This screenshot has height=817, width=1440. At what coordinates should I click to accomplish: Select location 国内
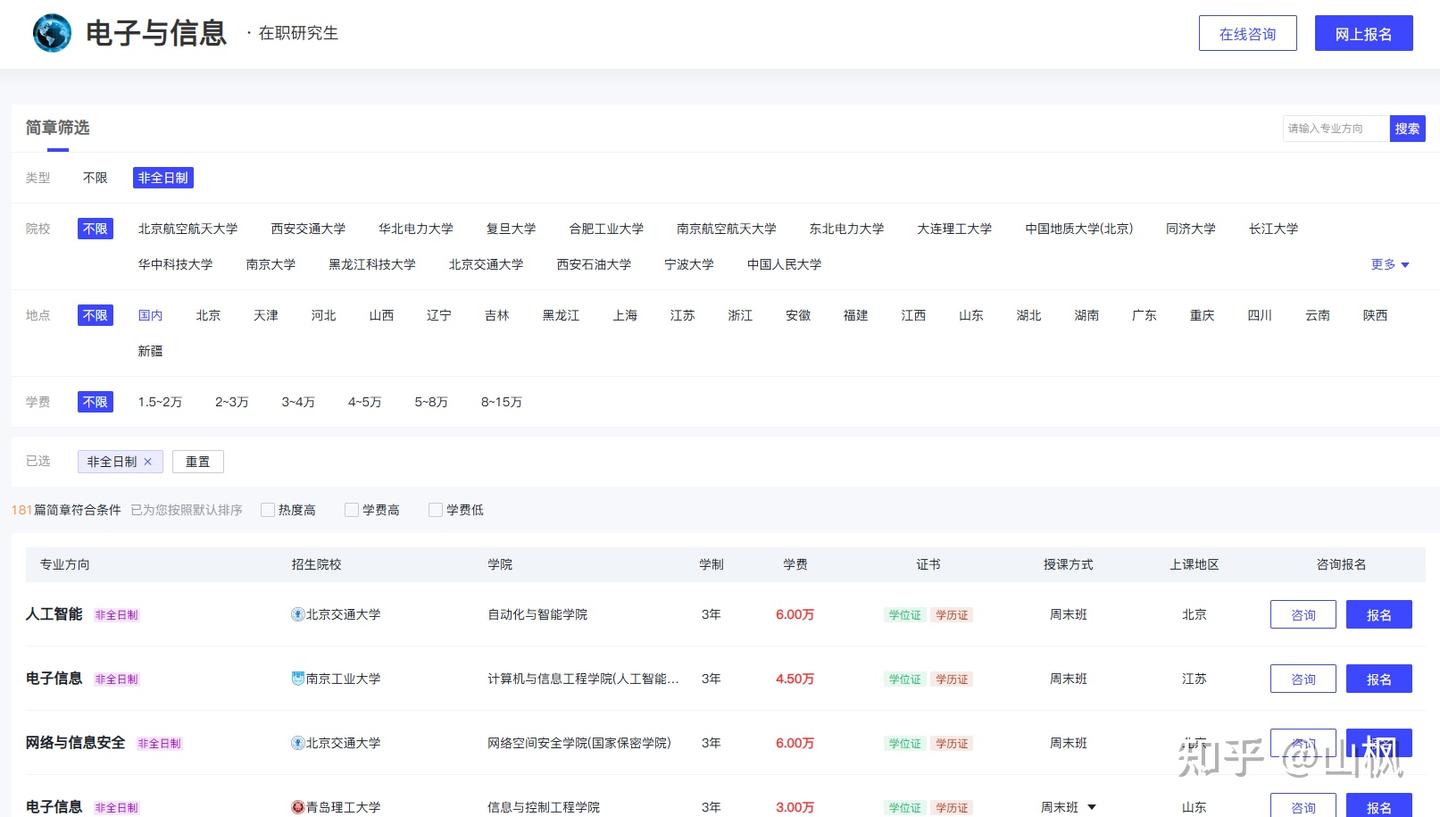coord(150,315)
